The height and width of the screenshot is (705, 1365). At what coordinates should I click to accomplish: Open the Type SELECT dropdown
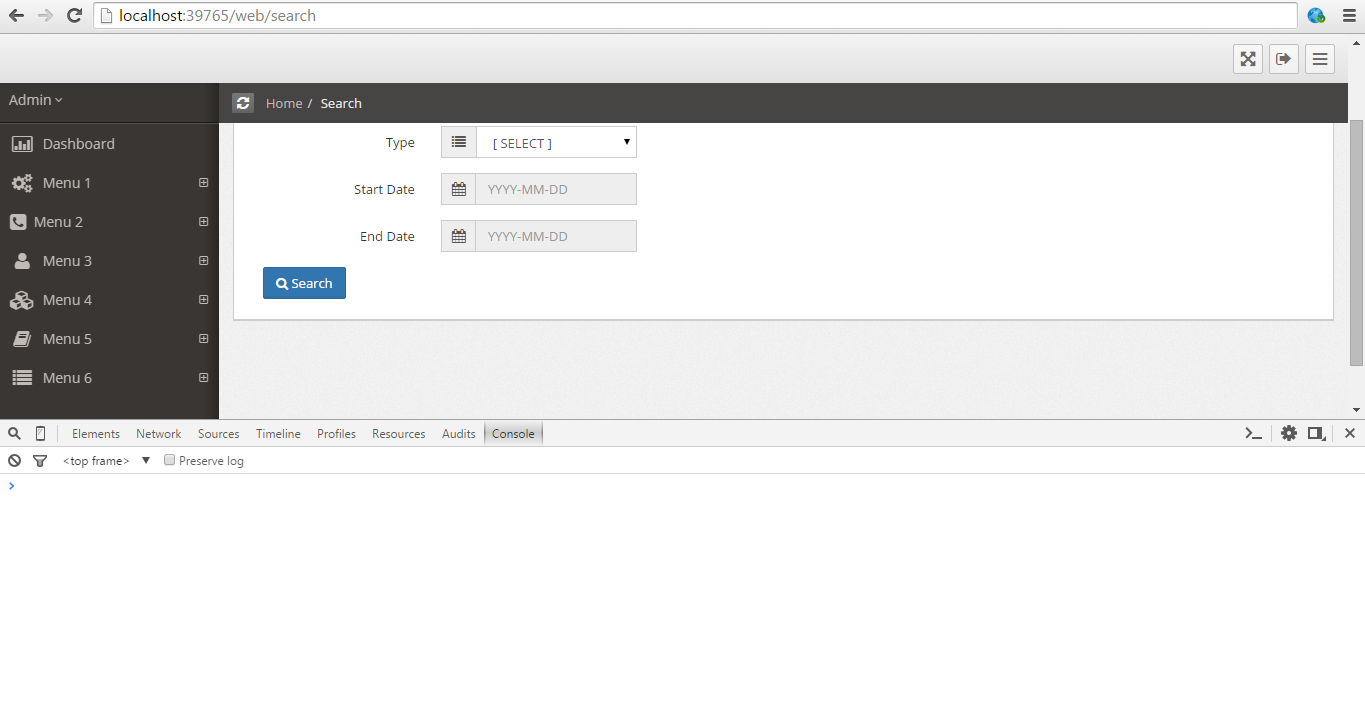[x=556, y=141]
